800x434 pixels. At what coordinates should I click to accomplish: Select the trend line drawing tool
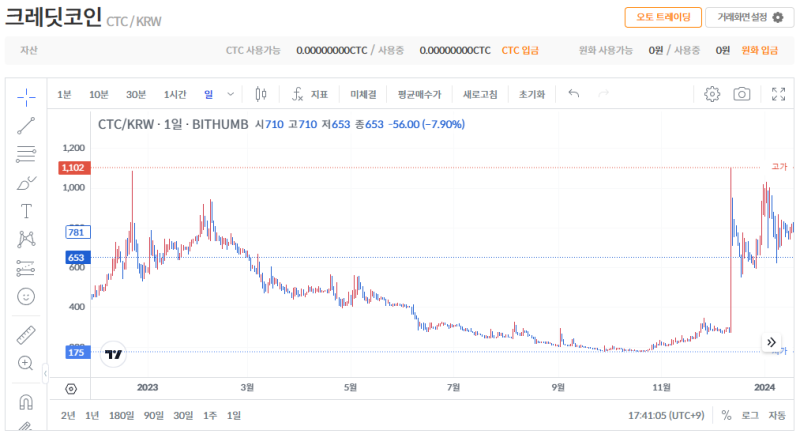(26, 125)
